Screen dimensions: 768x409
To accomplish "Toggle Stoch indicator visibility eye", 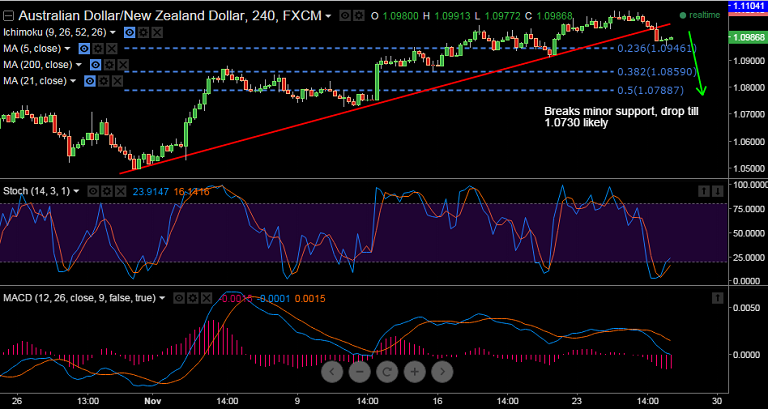I will coord(93,192).
